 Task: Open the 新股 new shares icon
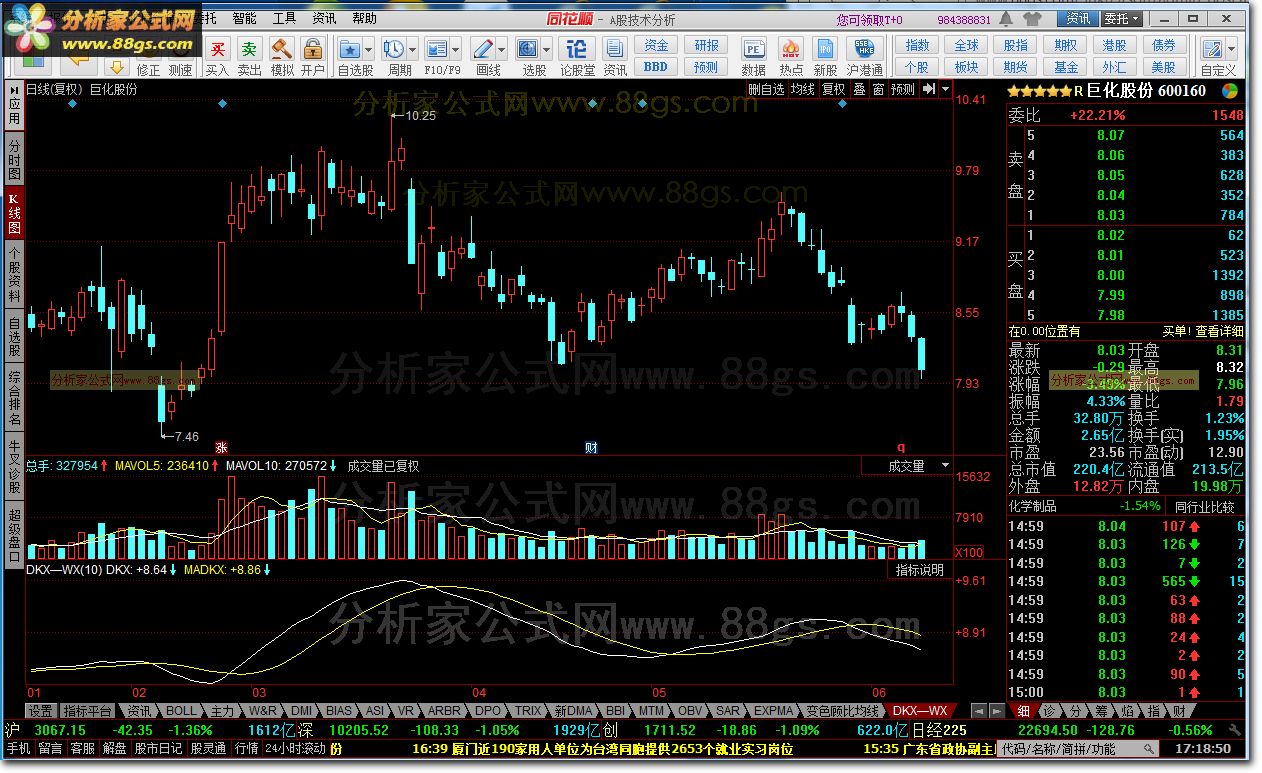coord(825,48)
